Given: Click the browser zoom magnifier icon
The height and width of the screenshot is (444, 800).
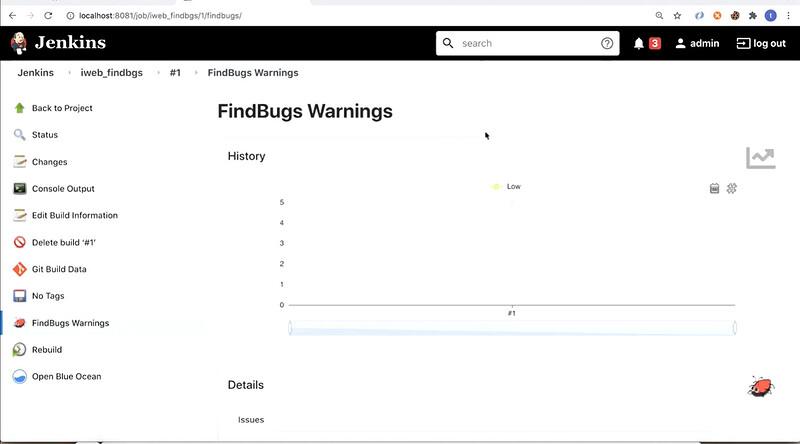Looking at the screenshot, I should (x=659, y=16).
